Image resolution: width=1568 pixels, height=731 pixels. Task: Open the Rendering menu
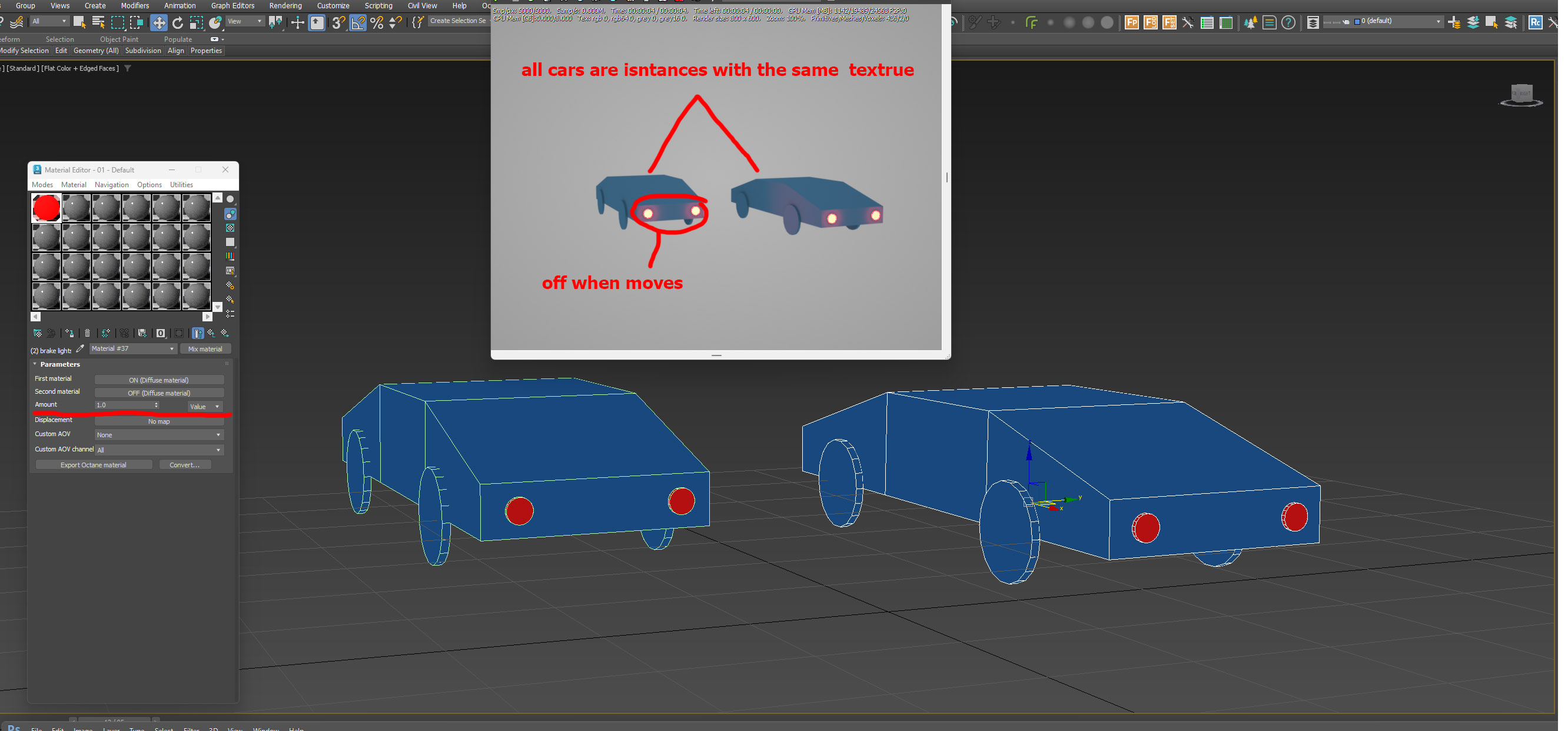(285, 5)
